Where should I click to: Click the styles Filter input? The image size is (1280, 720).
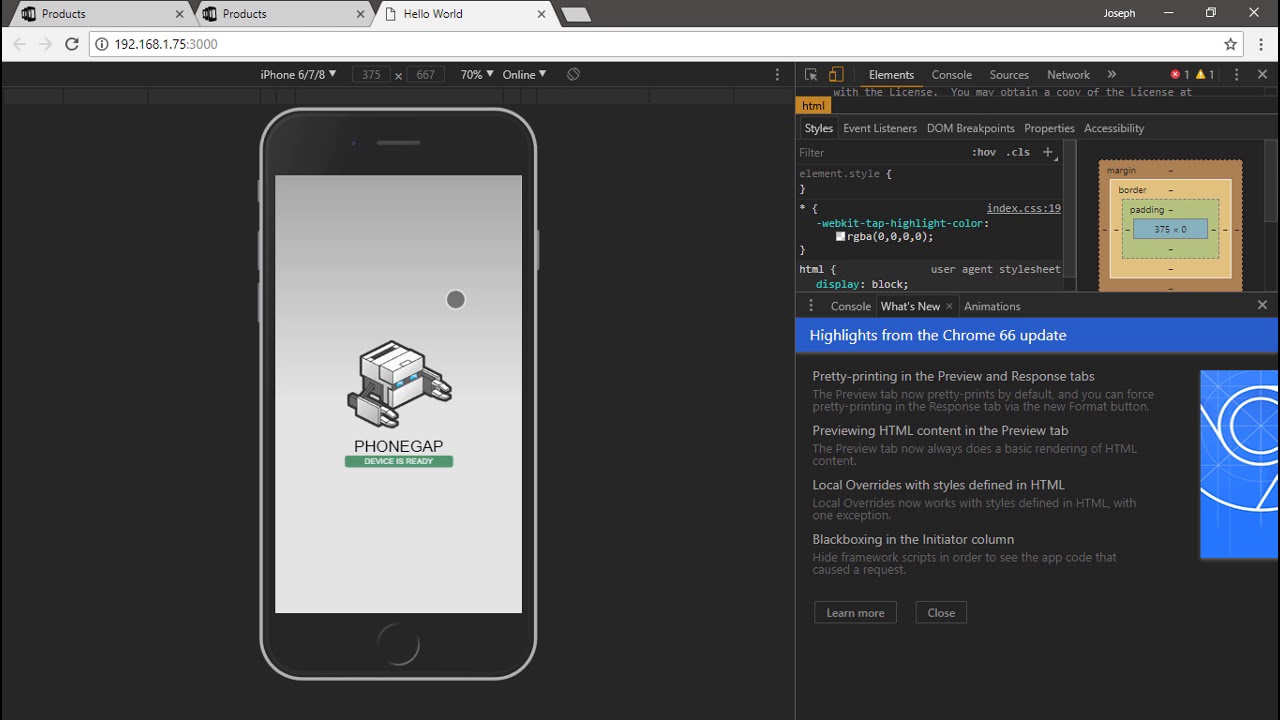pyautogui.click(x=881, y=152)
